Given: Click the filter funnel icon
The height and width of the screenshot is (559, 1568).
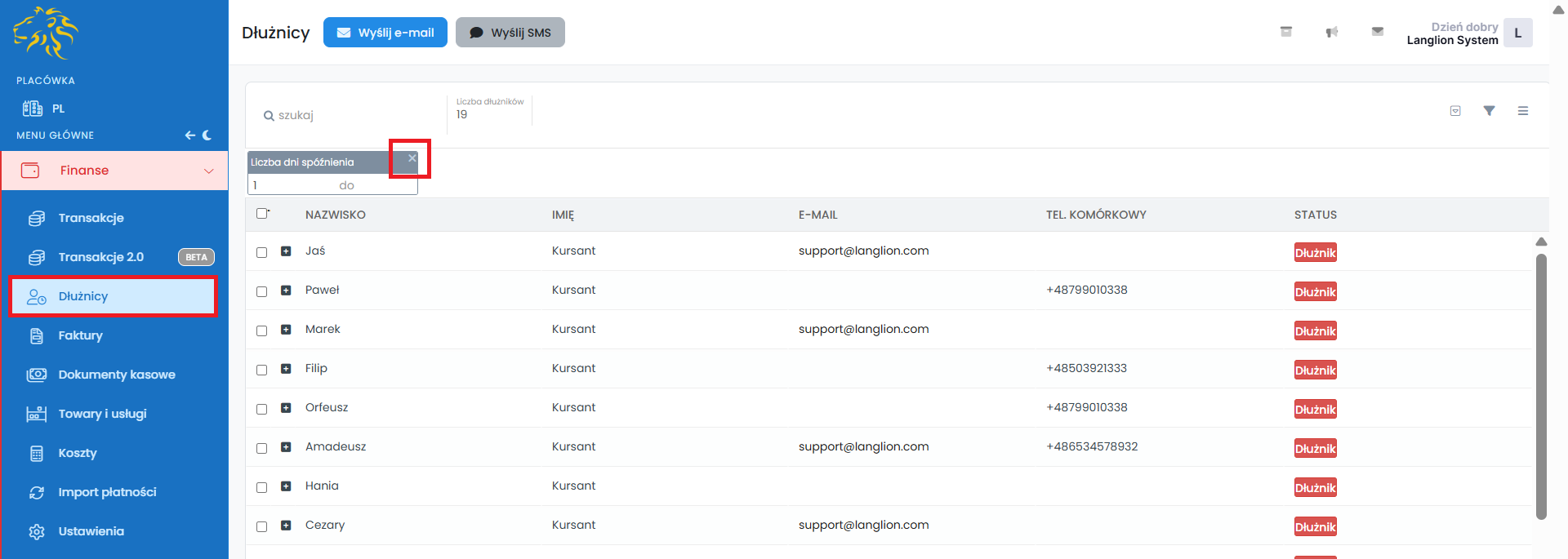Looking at the screenshot, I should [x=1489, y=111].
